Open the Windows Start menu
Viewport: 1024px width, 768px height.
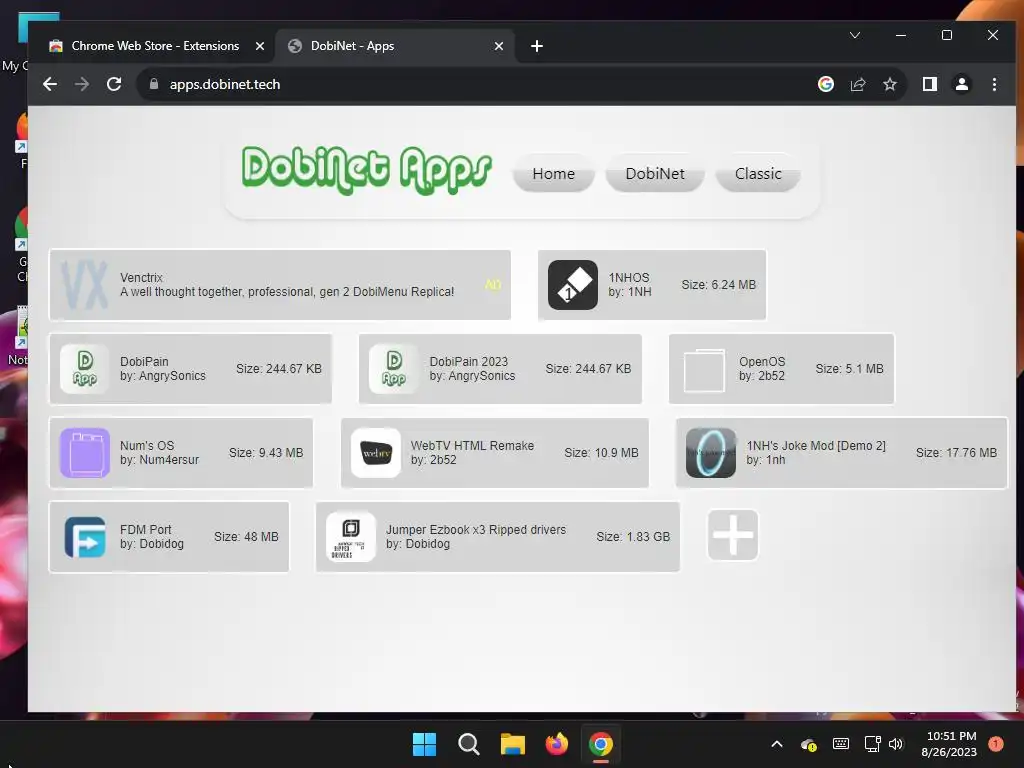coord(424,744)
